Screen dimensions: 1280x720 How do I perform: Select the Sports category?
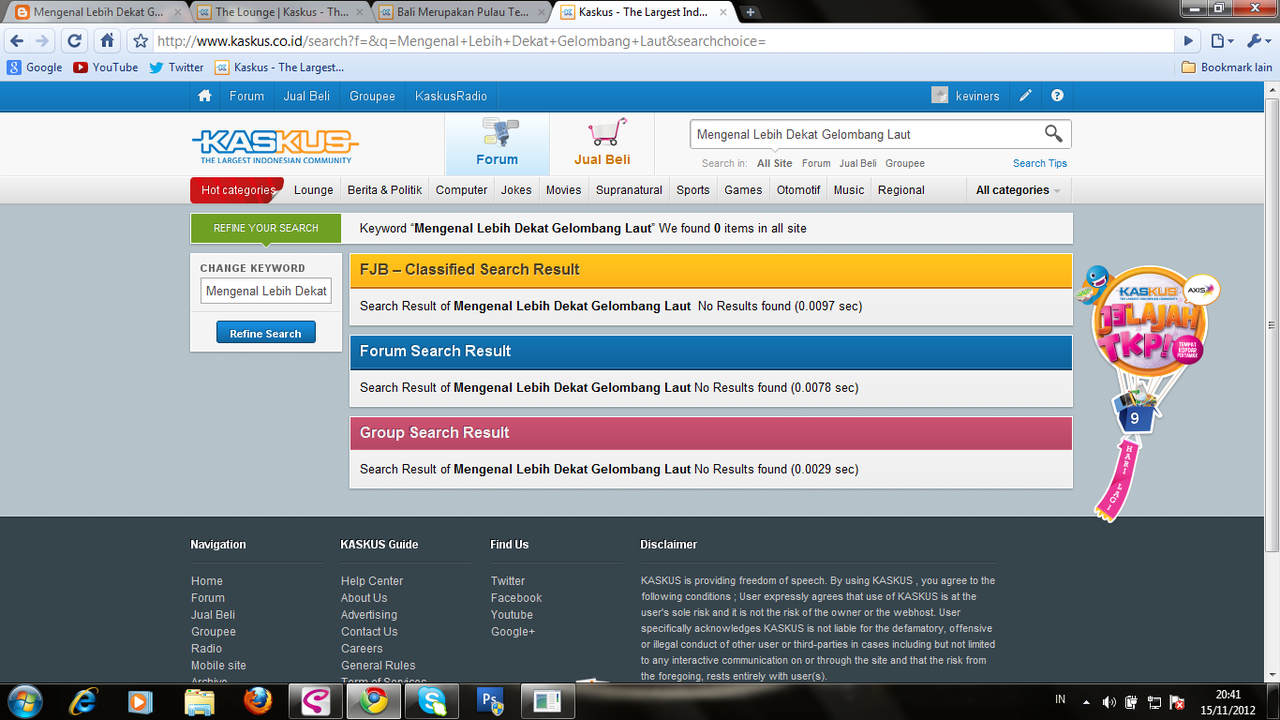coord(693,190)
